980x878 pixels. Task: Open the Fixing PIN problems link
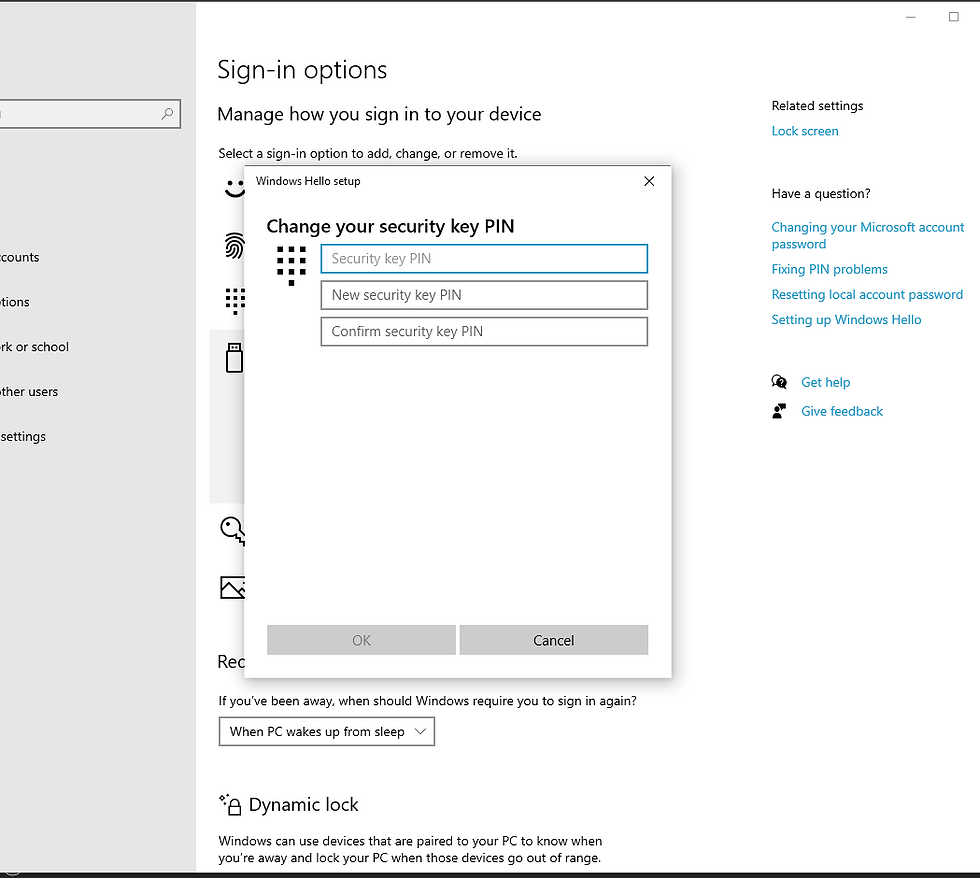829,269
